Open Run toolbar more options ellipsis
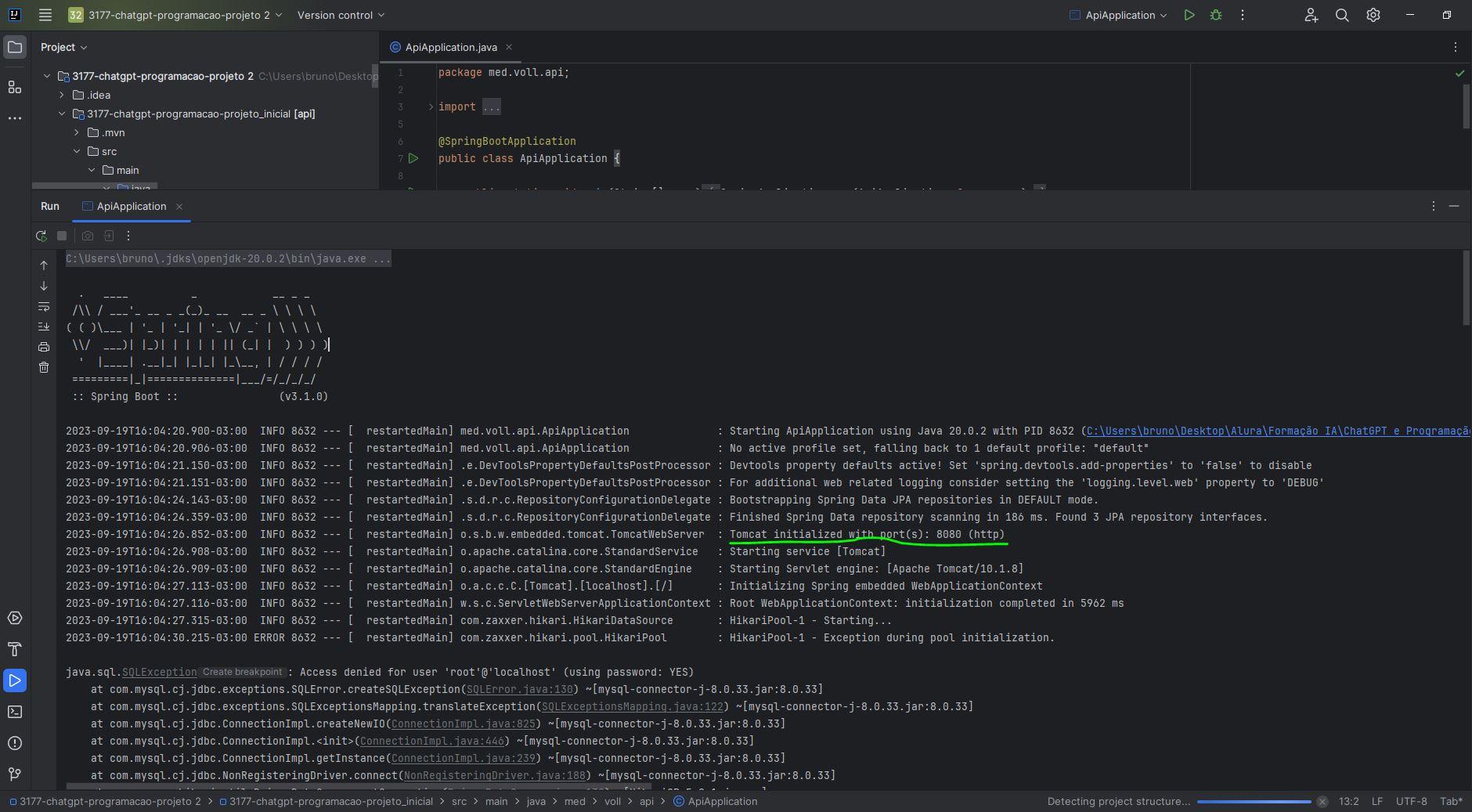Image resolution: width=1472 pixels, height=812 pixels. pyautogui.click(x=128, y=236)
